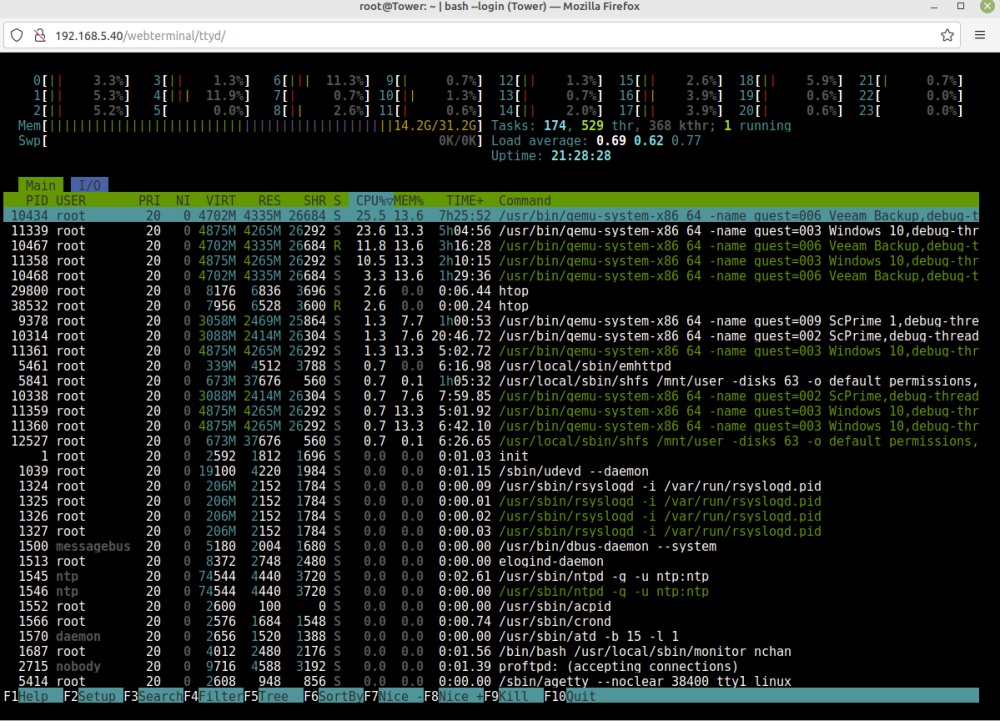The height and width of the screenshot is (721, 1000).
Task: Click F10 Quit in the function bar
Action: 570,696
